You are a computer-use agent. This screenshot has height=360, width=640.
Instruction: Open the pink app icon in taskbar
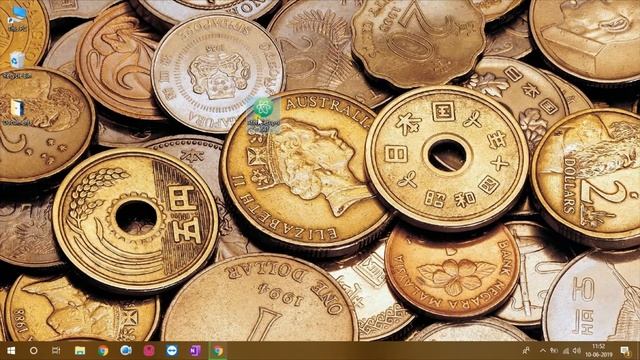click(x=149, y=351)
